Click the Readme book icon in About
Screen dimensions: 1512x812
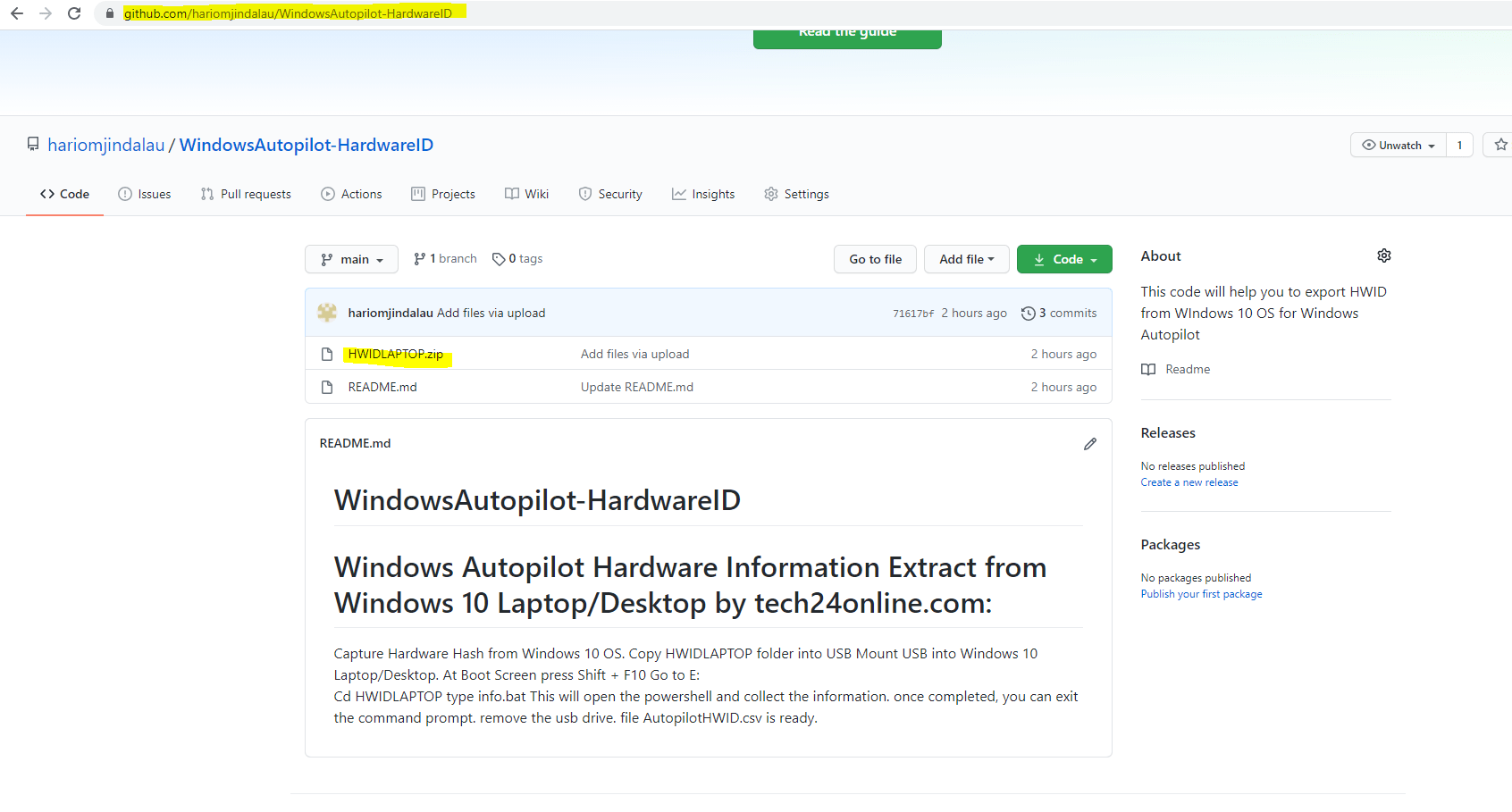tap(1148, 369)
